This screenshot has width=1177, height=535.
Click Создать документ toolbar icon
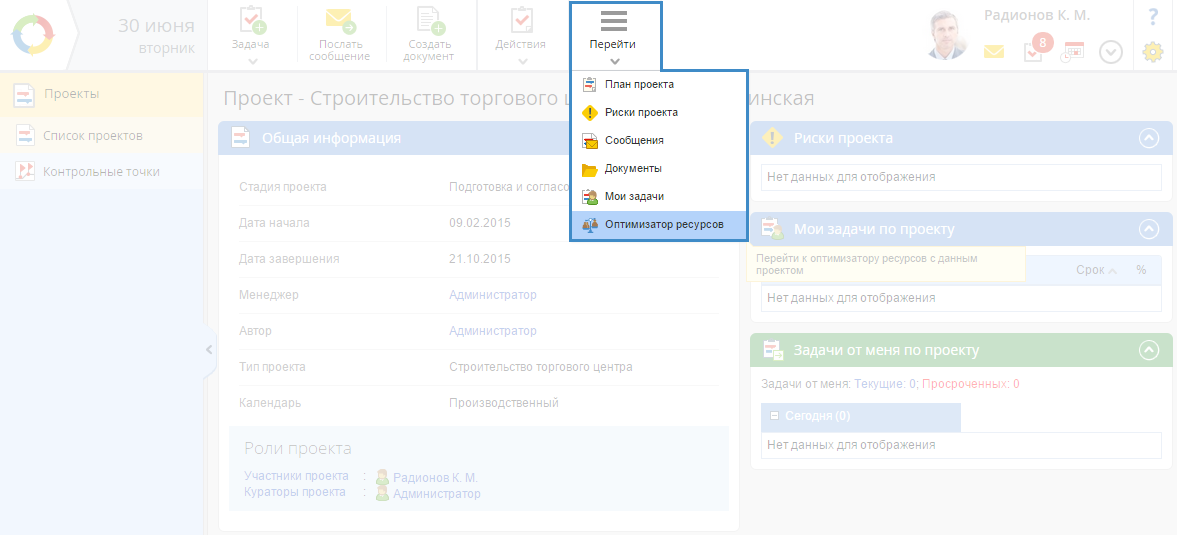click(x=430, y=20)
